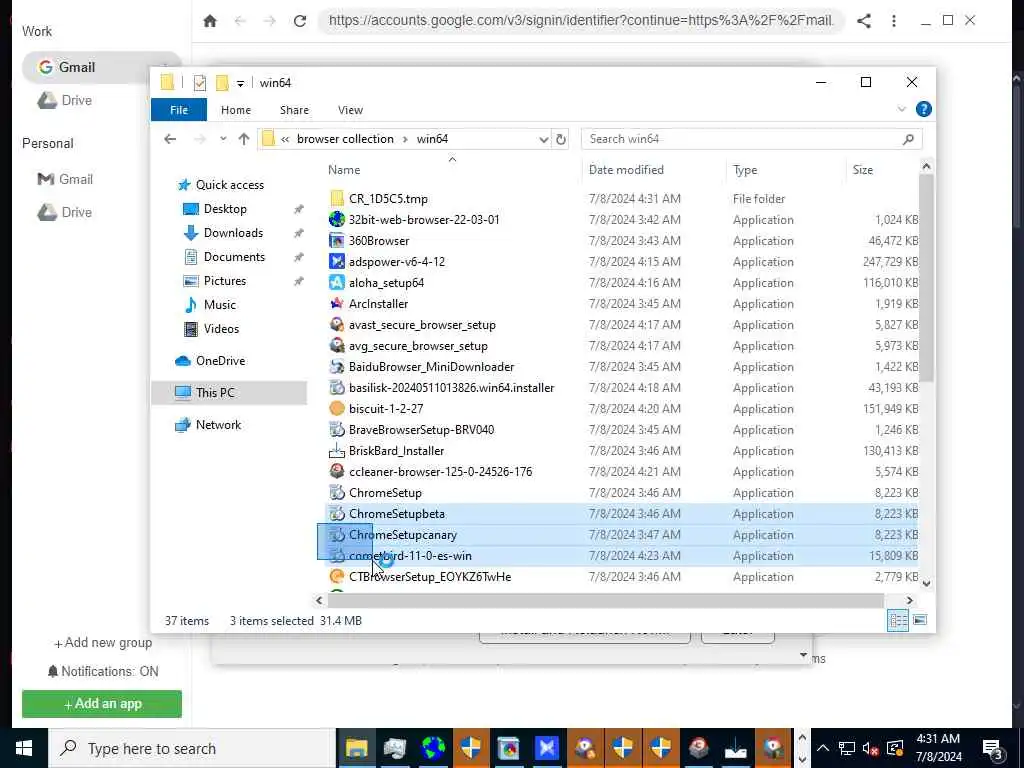Open the View ribbon tab

pos(350,110)
